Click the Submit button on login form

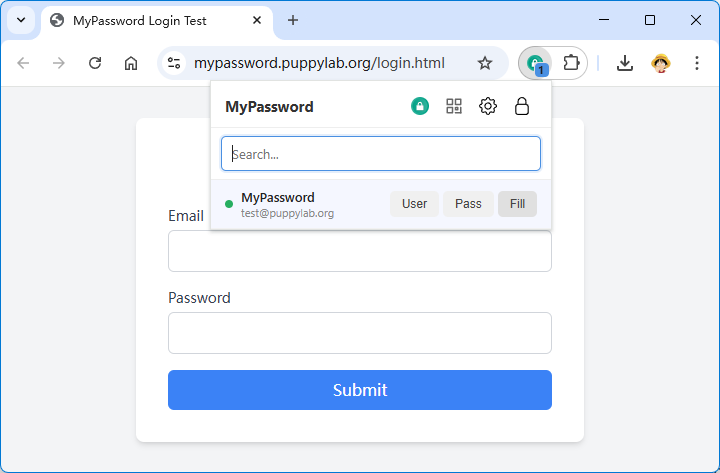coord(360,390)
